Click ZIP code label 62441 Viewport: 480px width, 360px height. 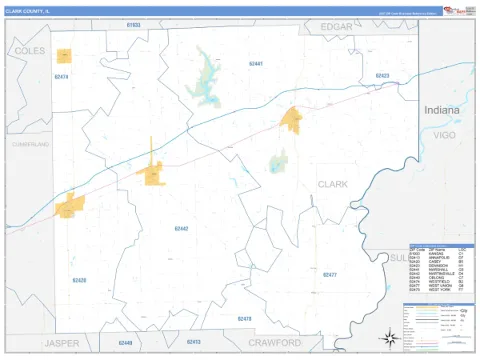(x=256, y=64)
